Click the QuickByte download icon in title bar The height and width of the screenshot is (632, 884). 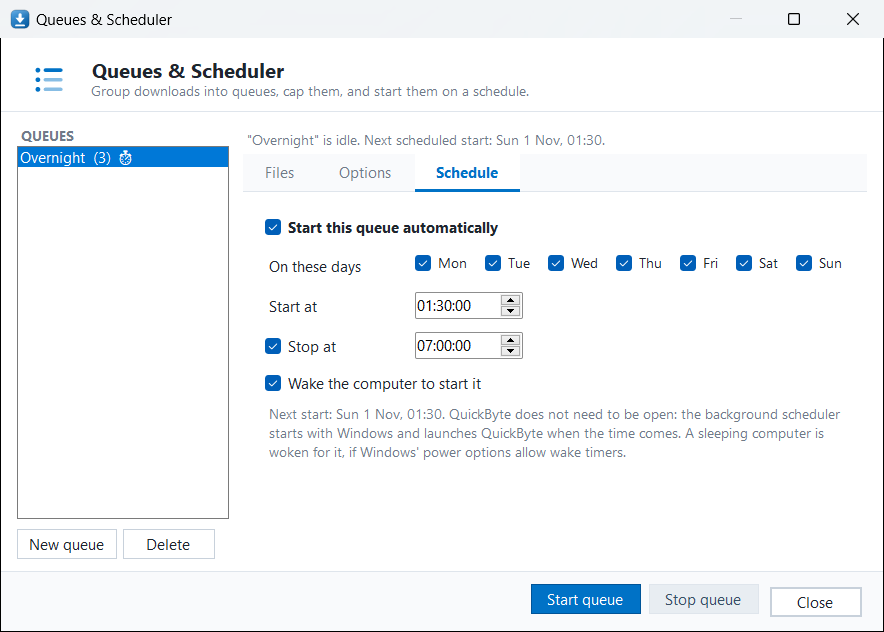pos(20,19)
